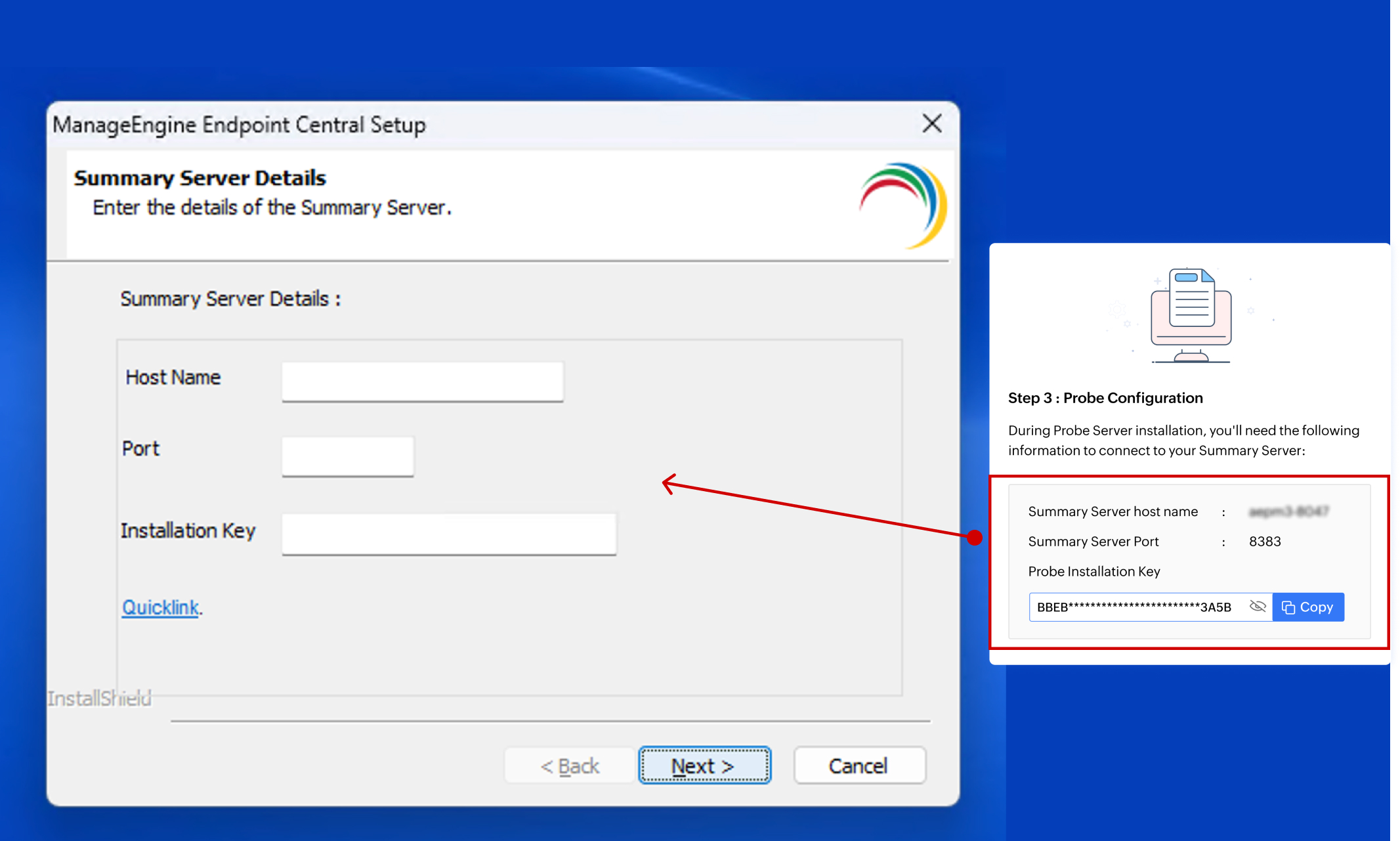Click the Summary Server Details header text

point(200,178)
